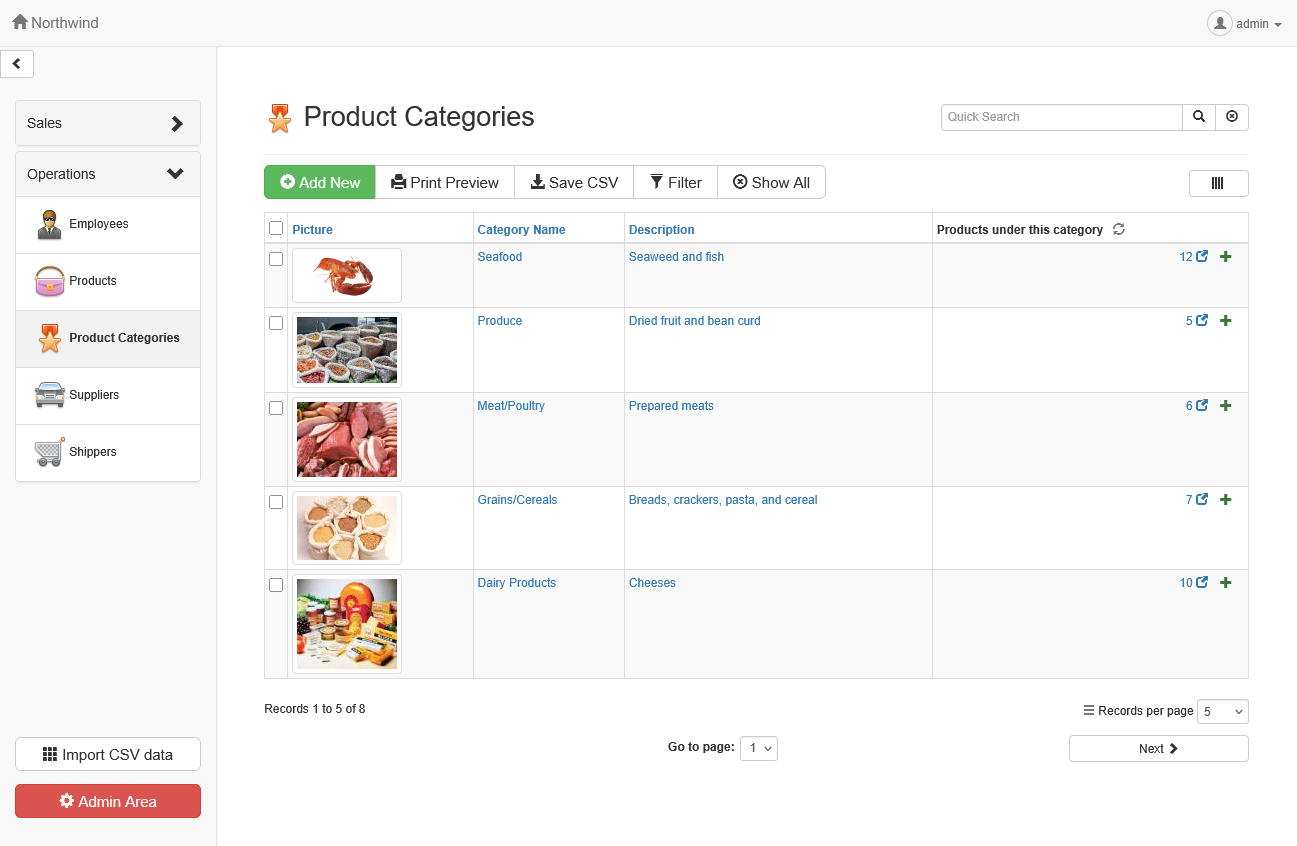Click the Shippers cart icon

click(x=48, y=452)
